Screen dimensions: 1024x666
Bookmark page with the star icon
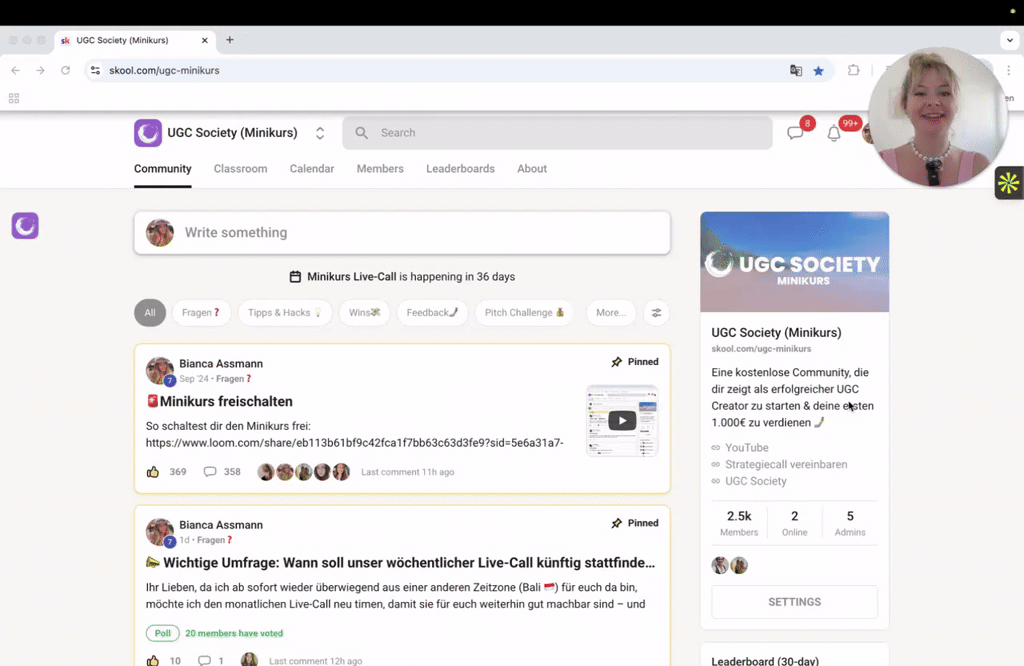pos(818,71)
